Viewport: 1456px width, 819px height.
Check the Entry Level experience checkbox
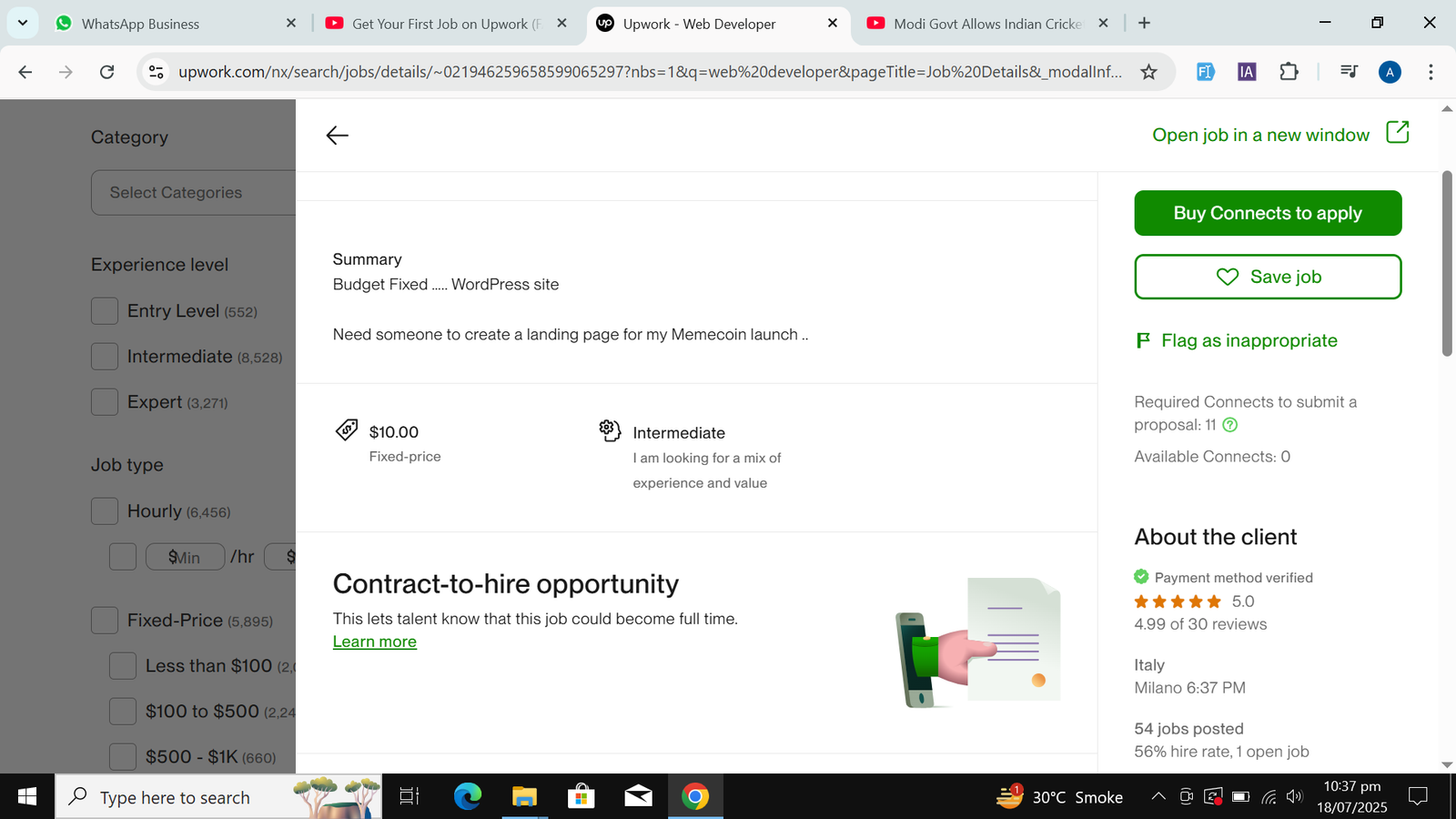coord(105,311)
